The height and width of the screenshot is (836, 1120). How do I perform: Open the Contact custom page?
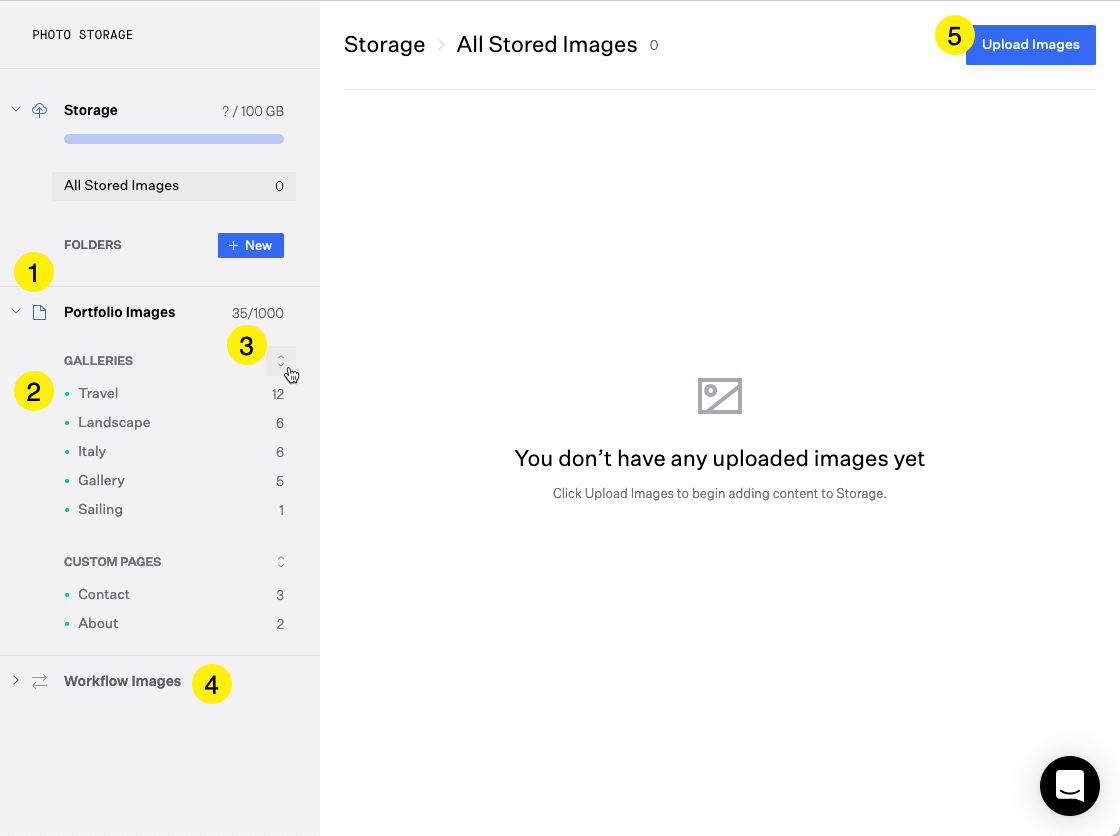[x=104, y=595]
